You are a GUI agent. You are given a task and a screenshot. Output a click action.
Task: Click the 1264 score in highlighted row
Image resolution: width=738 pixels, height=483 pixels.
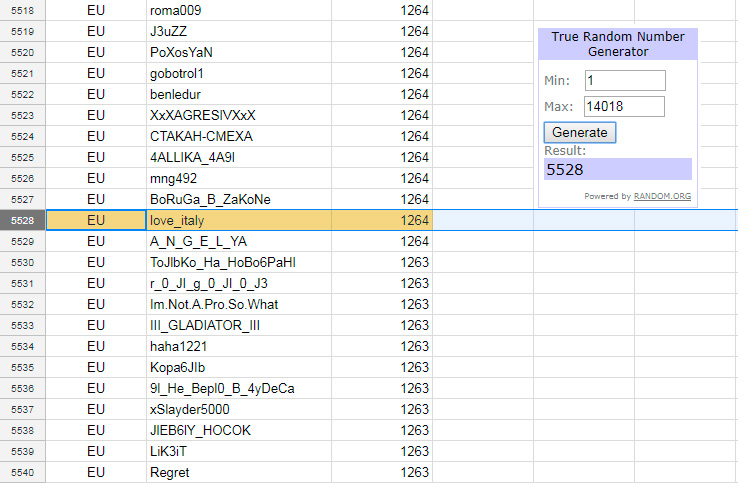[414, 220]
